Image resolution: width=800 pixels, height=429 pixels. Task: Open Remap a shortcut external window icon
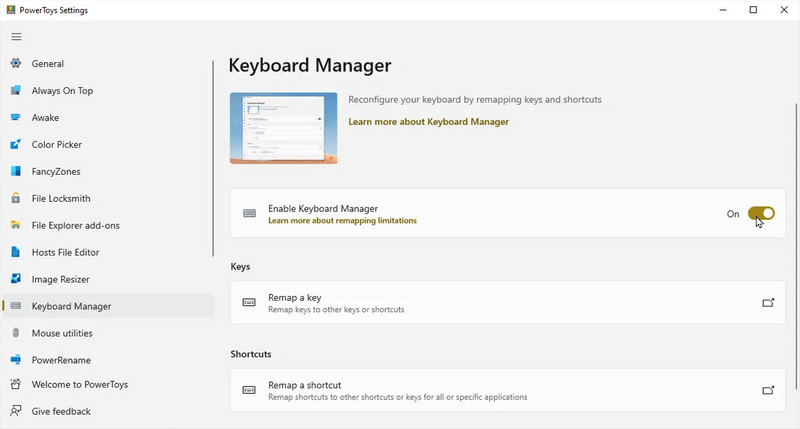(x=768, y=390)
